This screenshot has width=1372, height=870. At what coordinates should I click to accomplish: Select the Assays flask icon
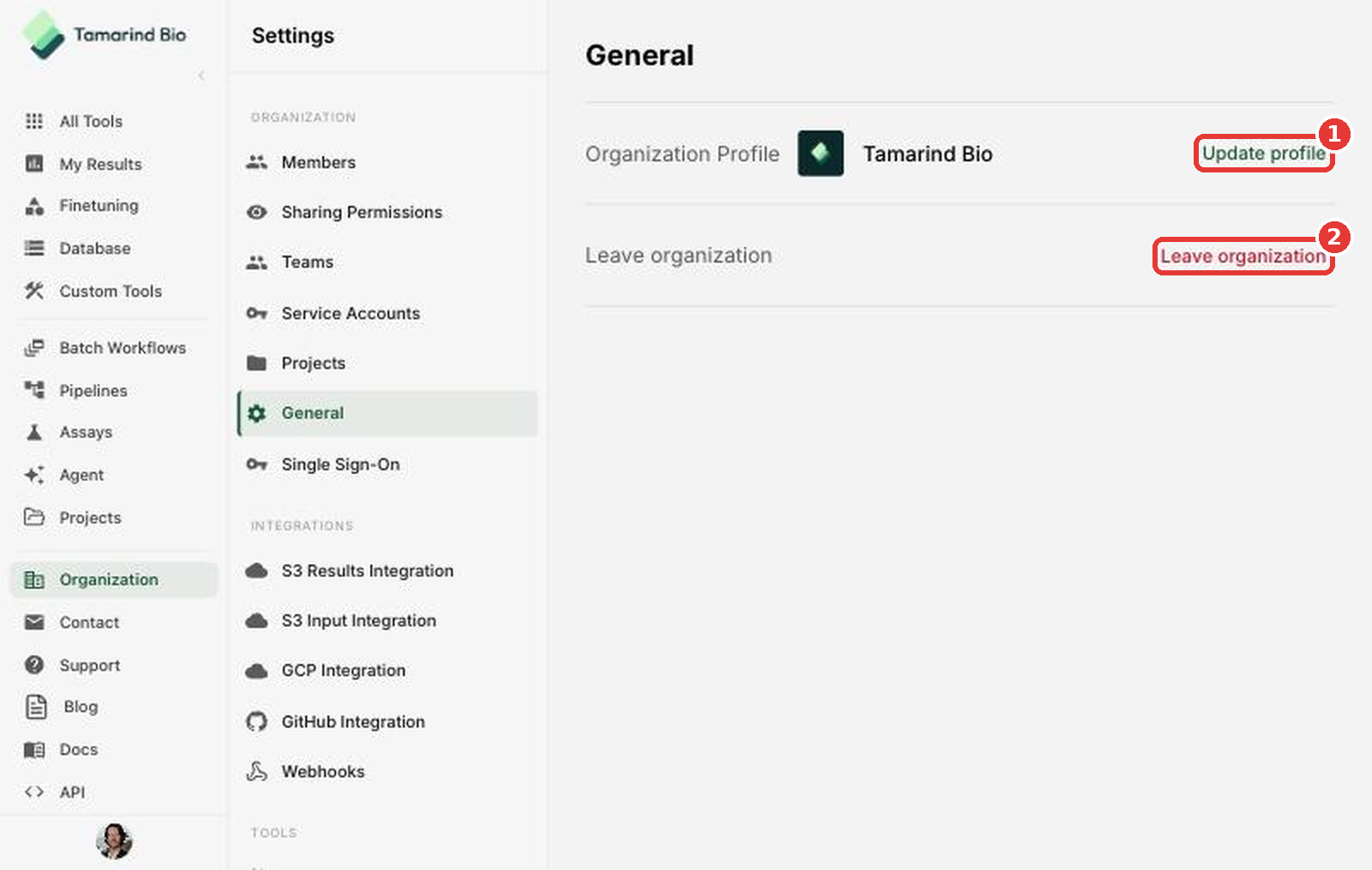click(34, 432)
